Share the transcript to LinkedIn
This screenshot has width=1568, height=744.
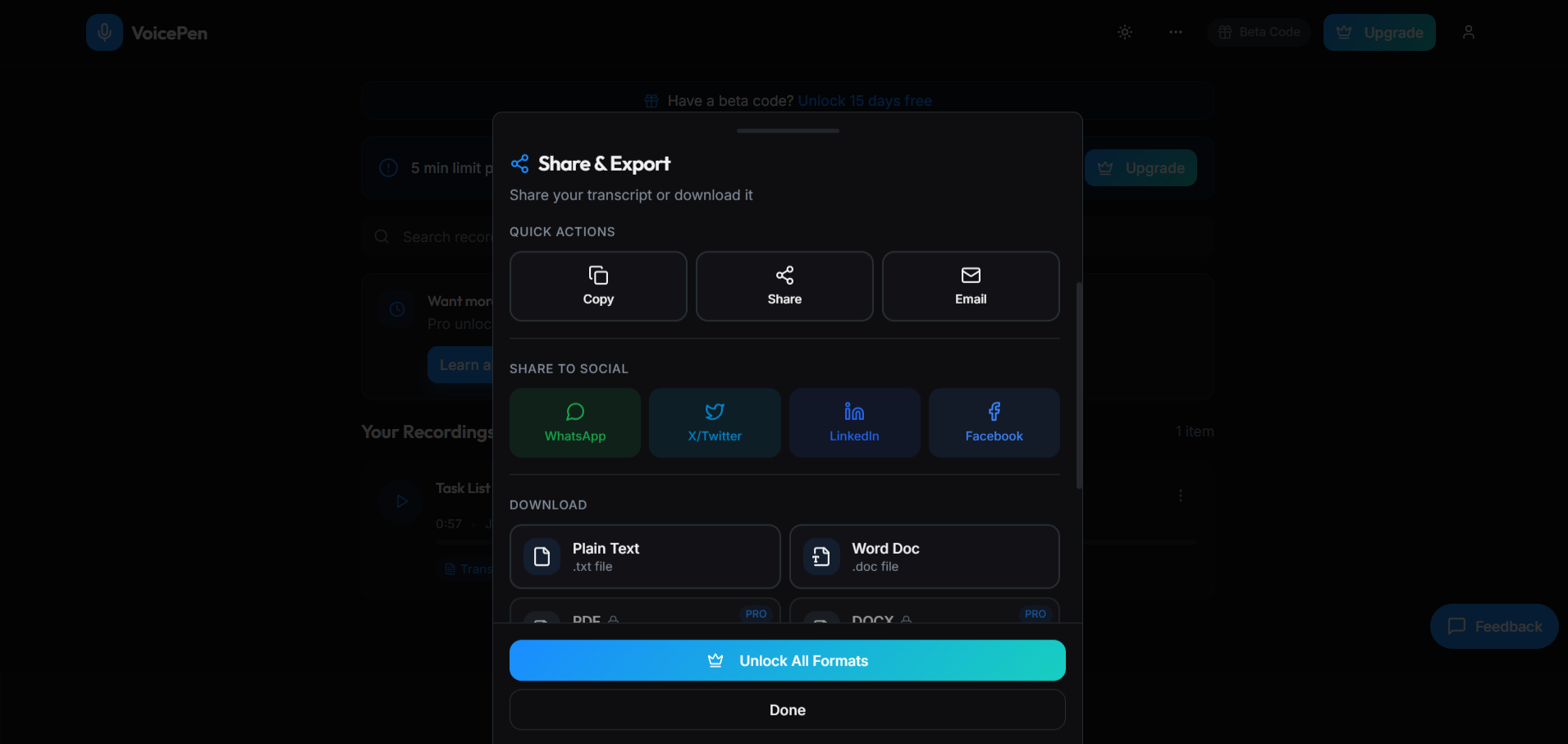click(x=854, y=422)
